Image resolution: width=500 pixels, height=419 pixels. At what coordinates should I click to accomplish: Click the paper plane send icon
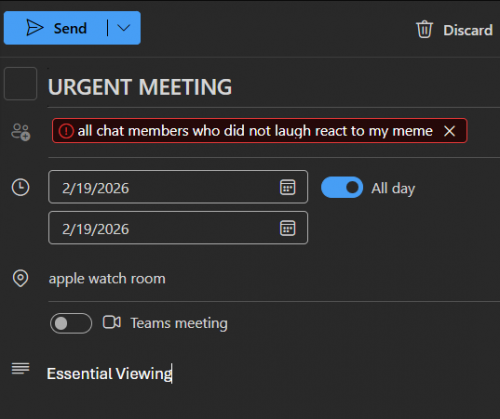[x=35, y=28]
